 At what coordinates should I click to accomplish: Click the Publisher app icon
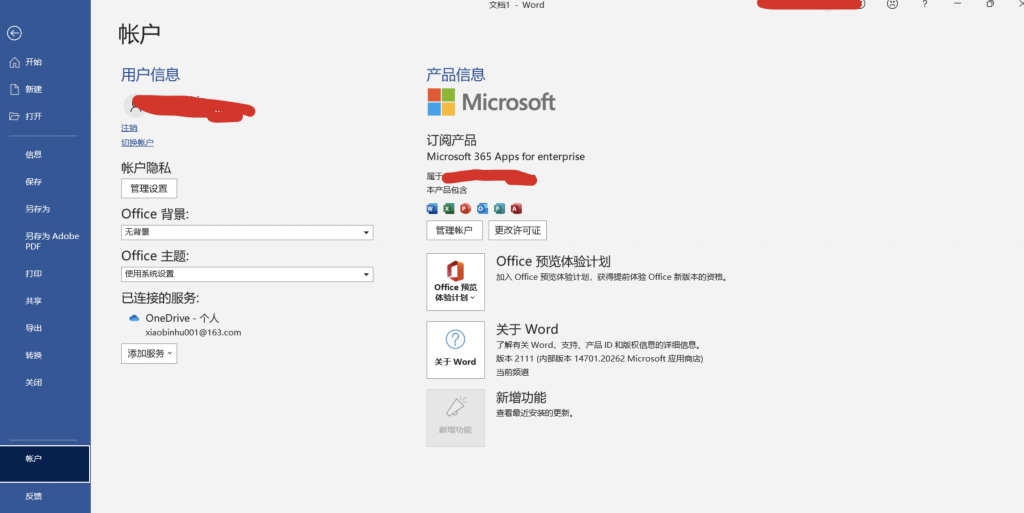[x=500, y=209]
